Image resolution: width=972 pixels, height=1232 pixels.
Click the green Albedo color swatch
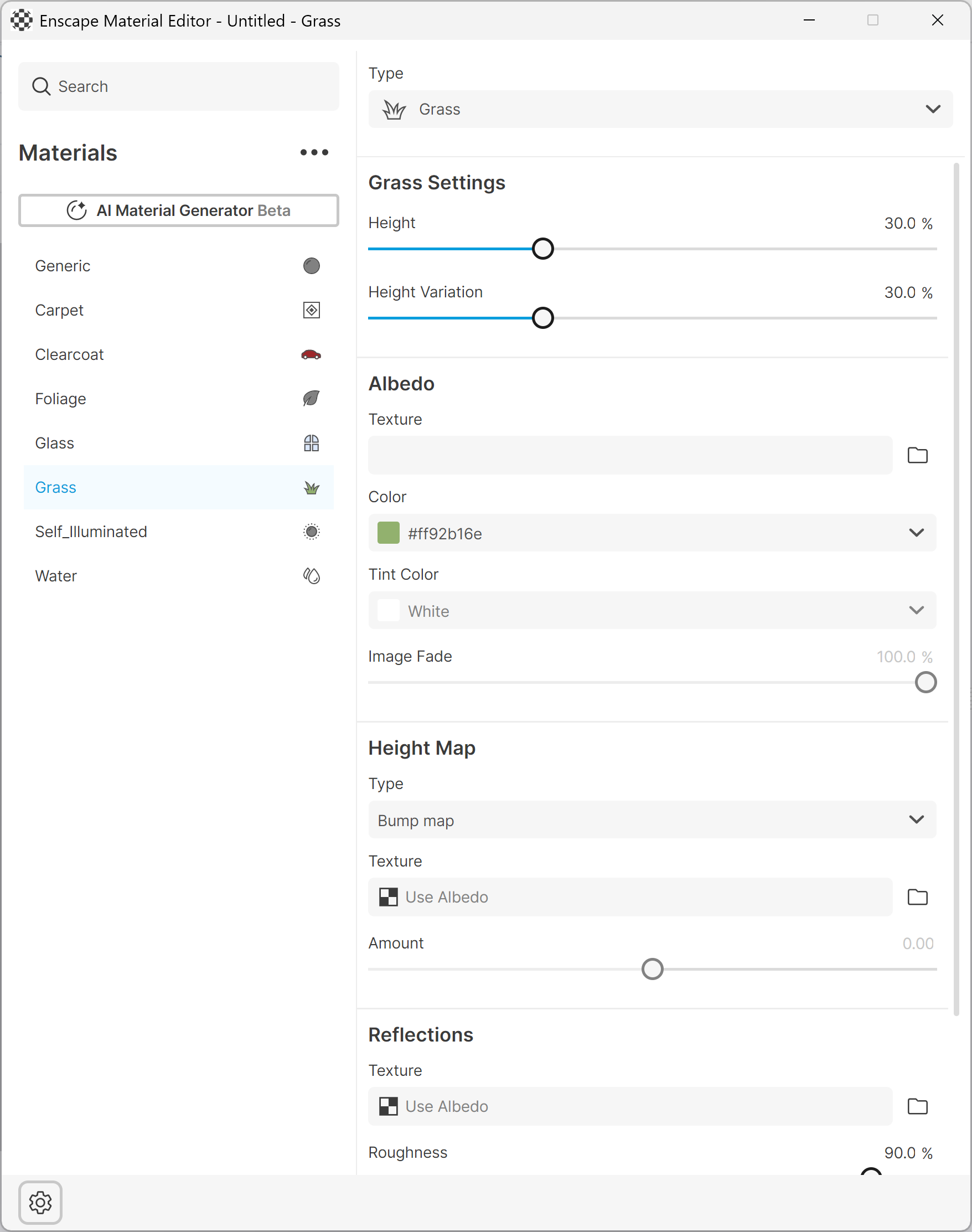(389, 533)
